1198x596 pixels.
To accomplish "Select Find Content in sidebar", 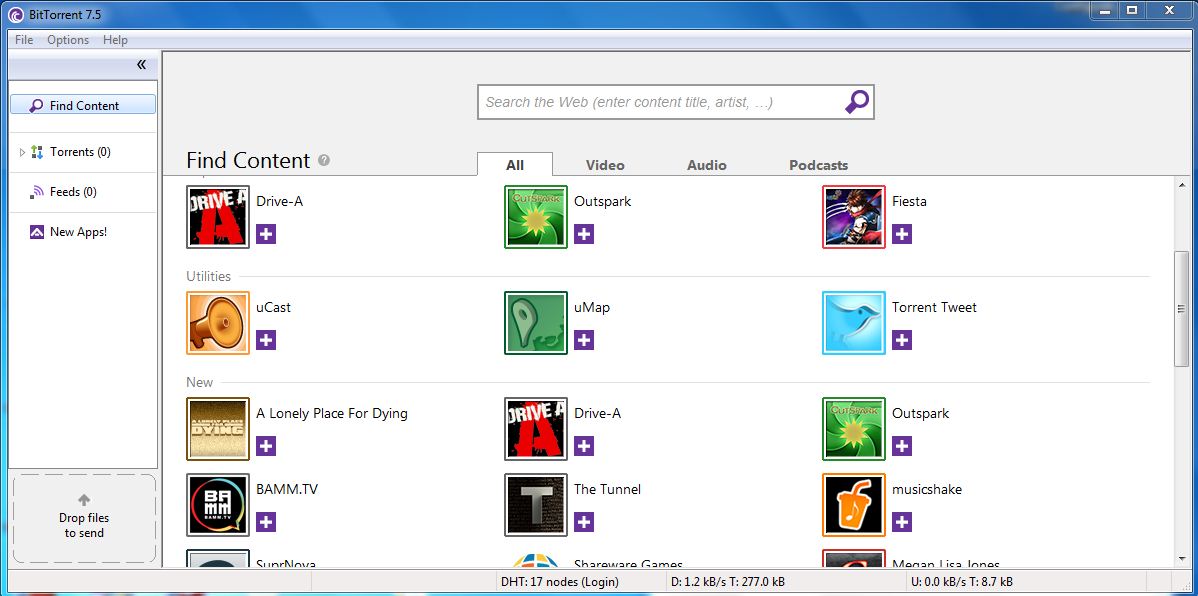I will pos(83,105).
